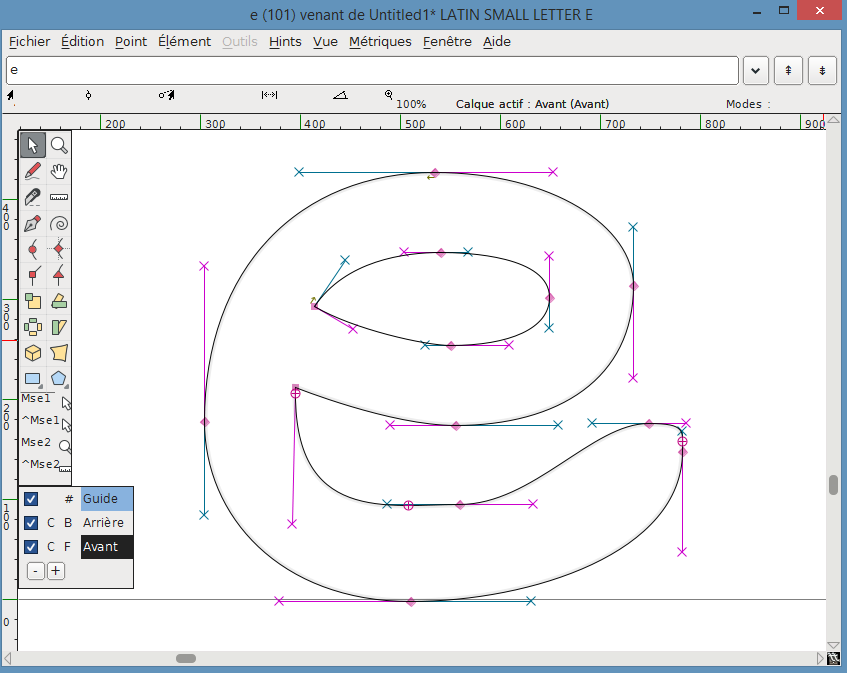The image size is (847, 673).
Task: Click the plus button to add layer
Action: click(56, 571)
